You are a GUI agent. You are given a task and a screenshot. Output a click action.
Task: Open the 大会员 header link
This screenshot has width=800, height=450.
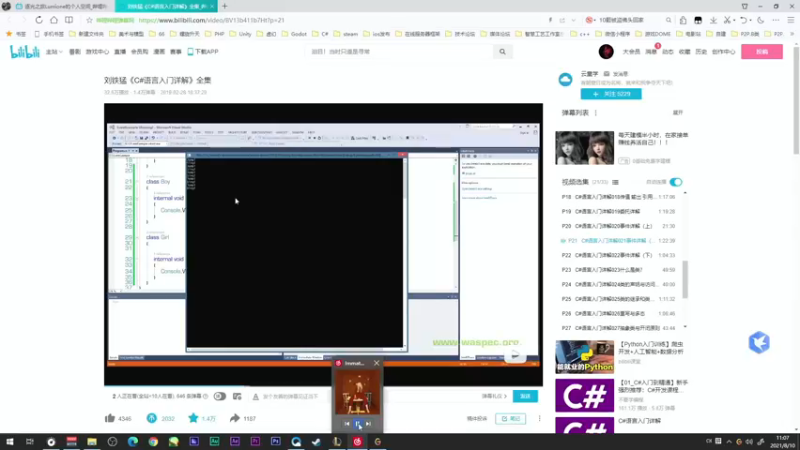coord(631,52)
